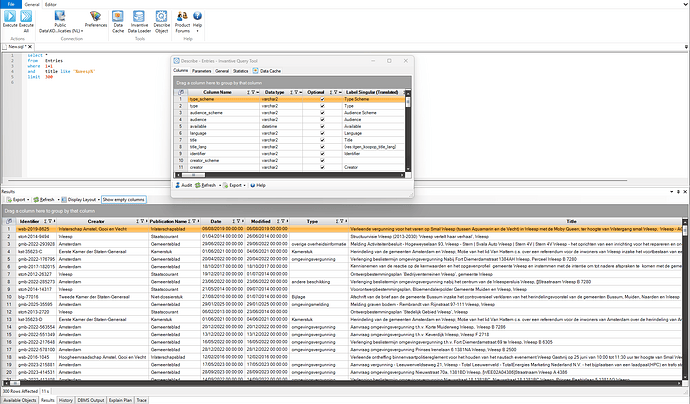
Task: Click the Results grid vertical scrollbar
Action: 685,301
